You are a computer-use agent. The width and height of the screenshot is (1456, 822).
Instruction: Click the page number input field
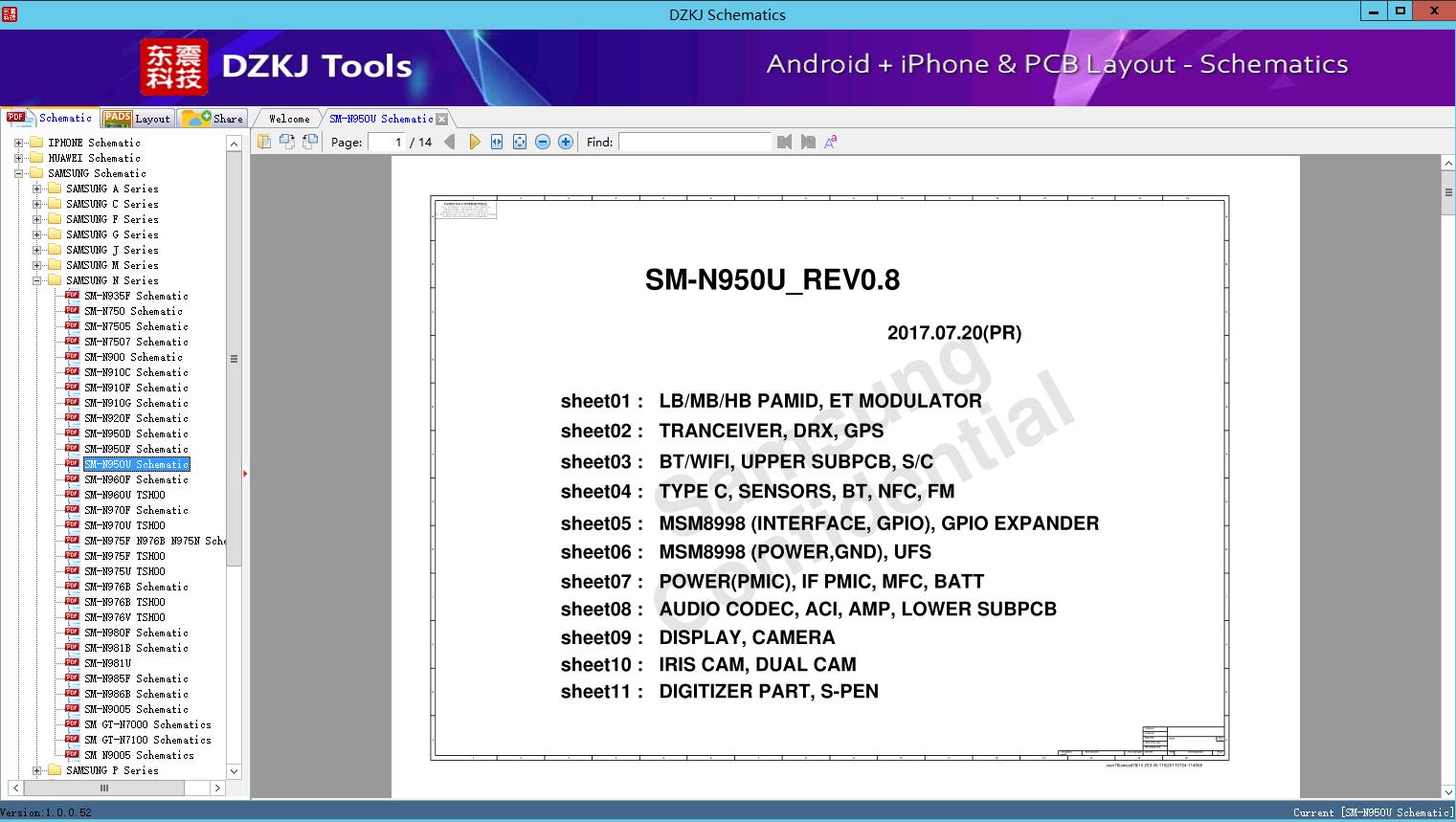(387, 142)
